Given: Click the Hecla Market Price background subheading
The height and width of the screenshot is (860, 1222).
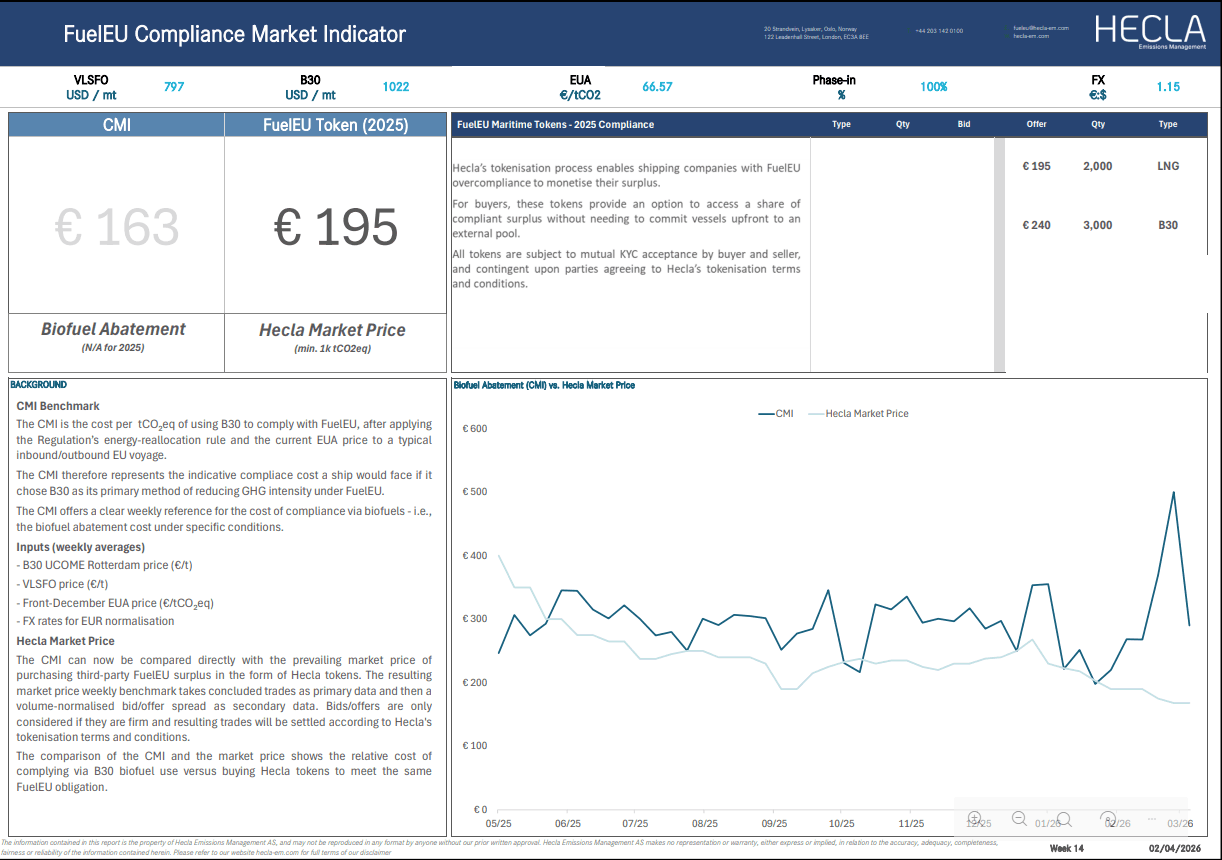Looking at the screenshot, I should (65, 641).
